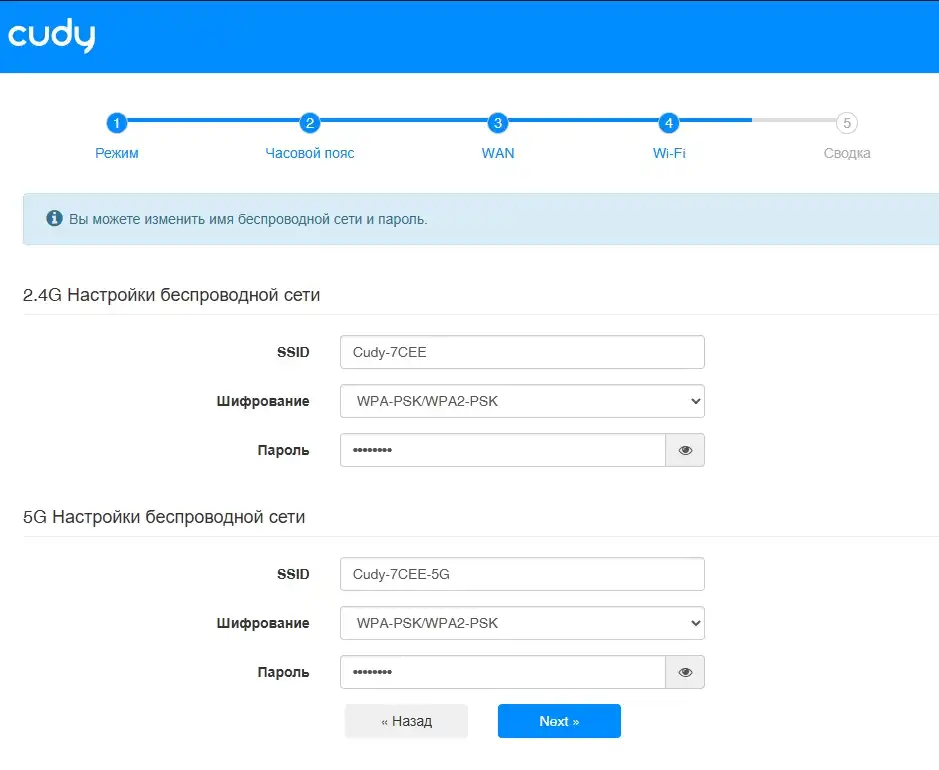Image resolution: width=939 pixels, height=770 pixels.
Task: Click the step circle numbered 2
Action: pyautogui.click(x=310, y=123)
